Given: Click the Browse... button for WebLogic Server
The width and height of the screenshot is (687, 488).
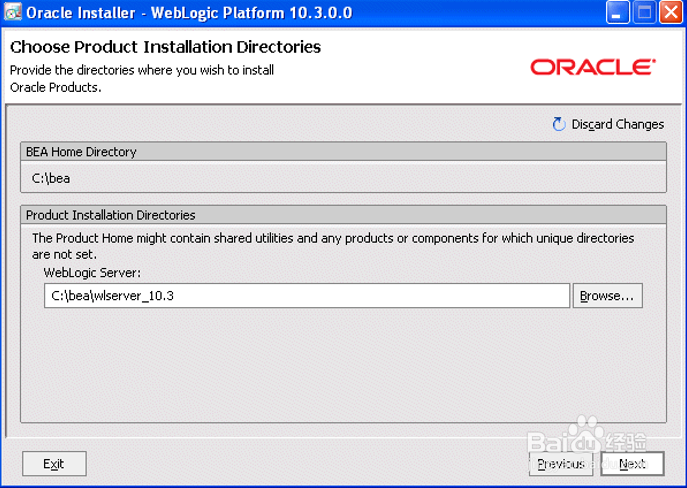Looking at the screenshot, I should pyautogui.click(x=607, y=296).
